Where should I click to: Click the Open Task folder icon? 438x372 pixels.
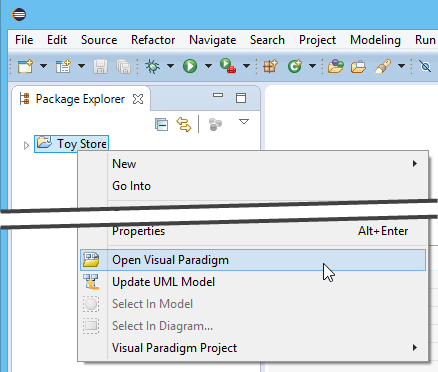pos(358,67)
